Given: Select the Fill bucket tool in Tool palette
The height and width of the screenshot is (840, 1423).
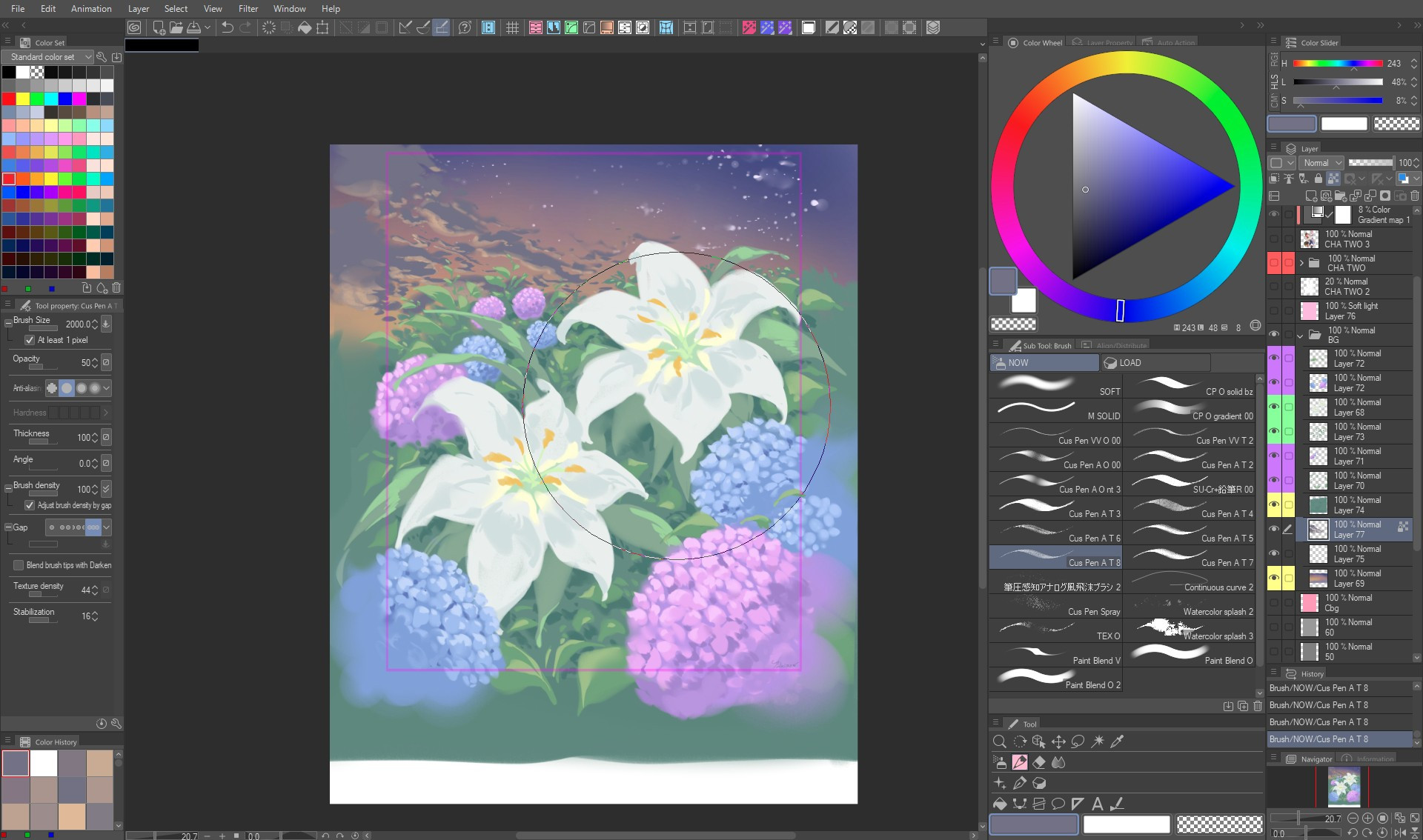Looking at the screenshot, I should [999, 804].
